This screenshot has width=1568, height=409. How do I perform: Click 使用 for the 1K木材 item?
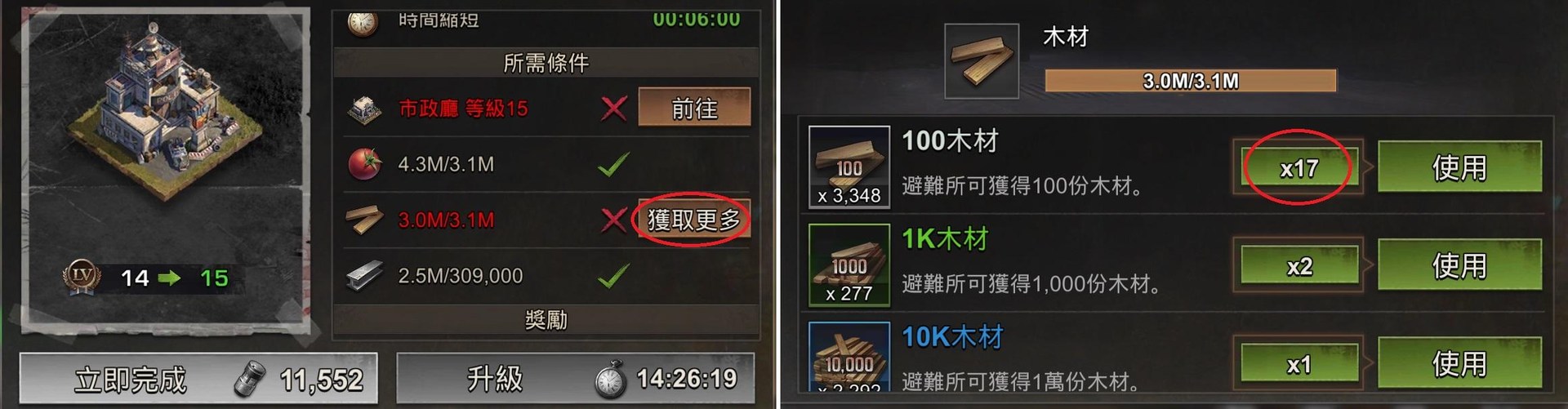1459,265
